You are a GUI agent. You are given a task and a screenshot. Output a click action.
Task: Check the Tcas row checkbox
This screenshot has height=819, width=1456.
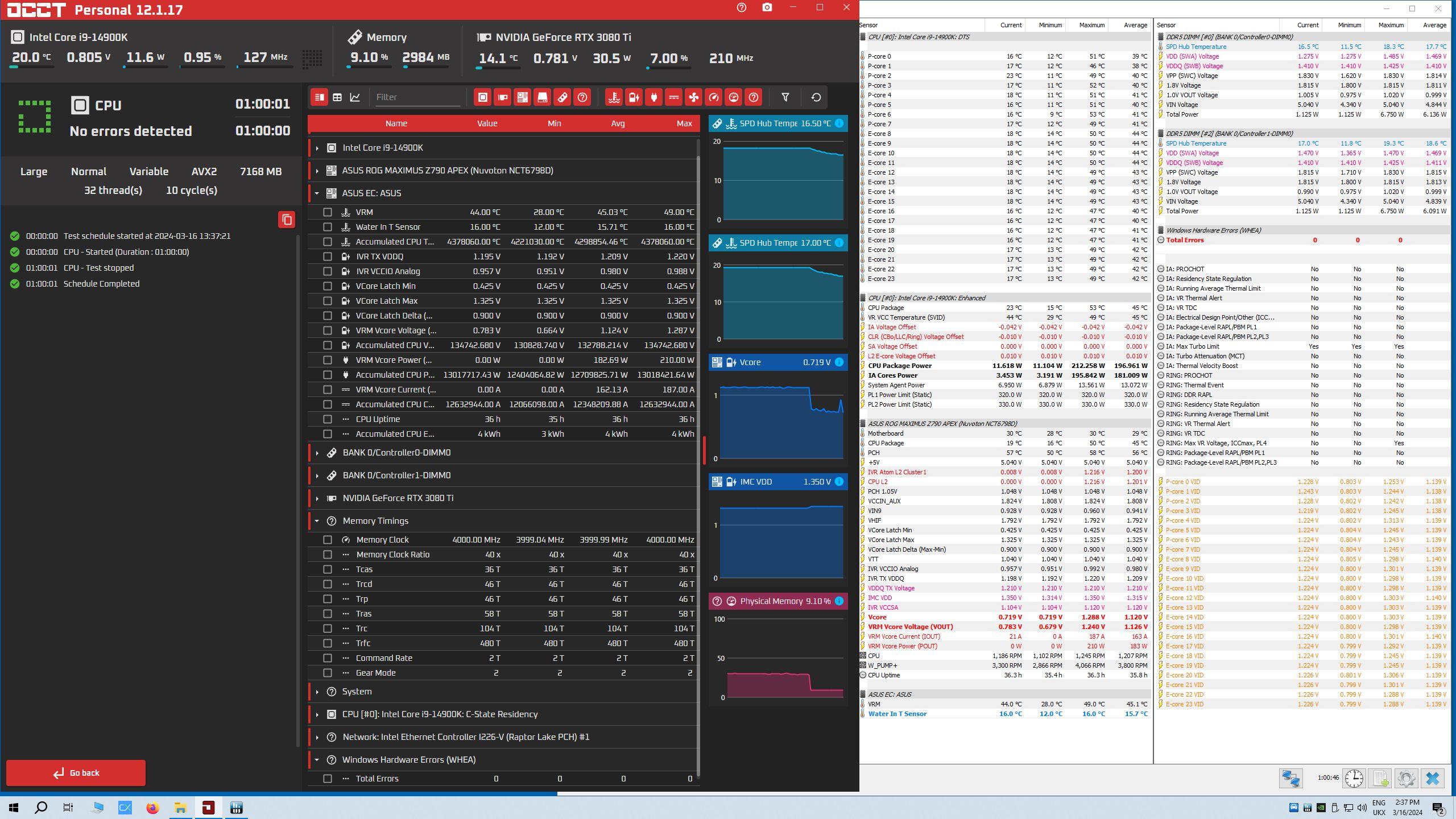328,569
